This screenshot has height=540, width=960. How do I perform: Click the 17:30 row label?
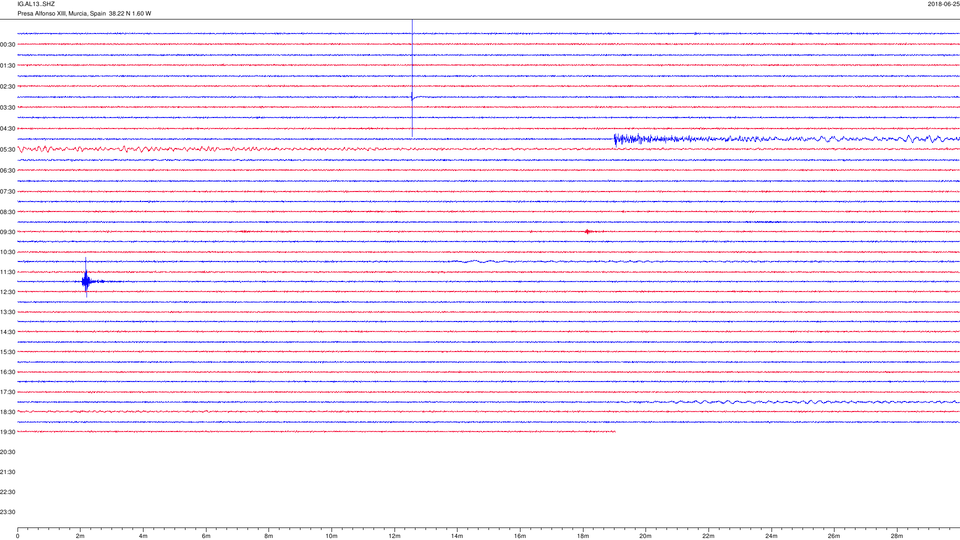pyautogui.click(x=7, y=392)
